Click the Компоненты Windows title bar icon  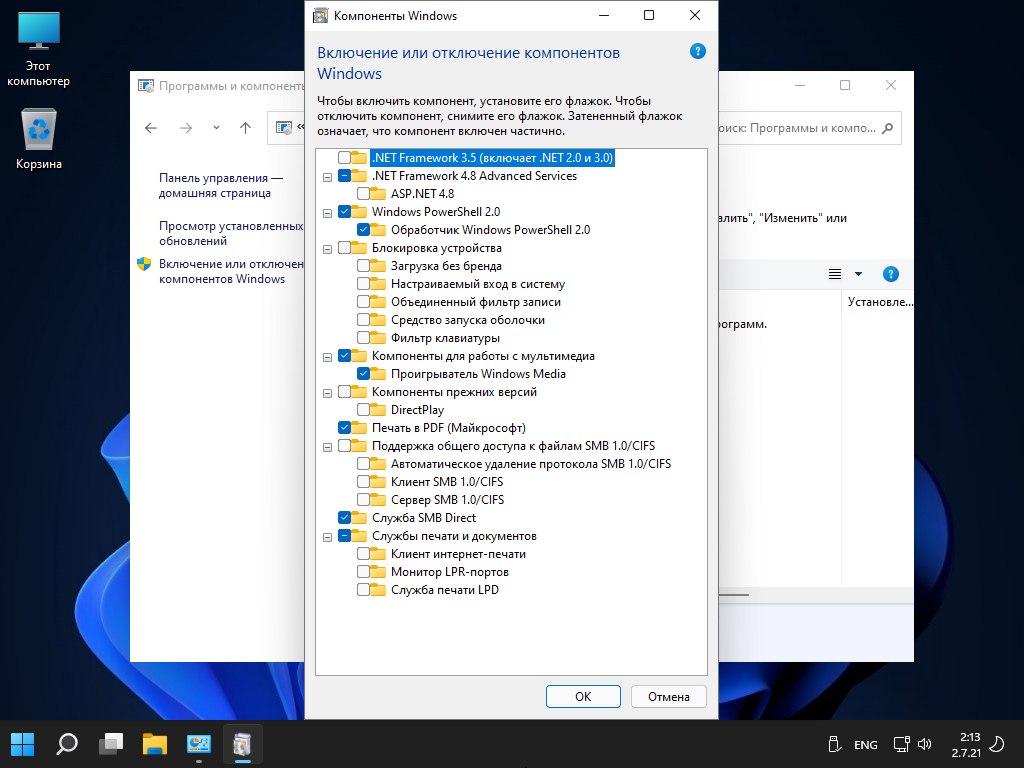[320, 15]
